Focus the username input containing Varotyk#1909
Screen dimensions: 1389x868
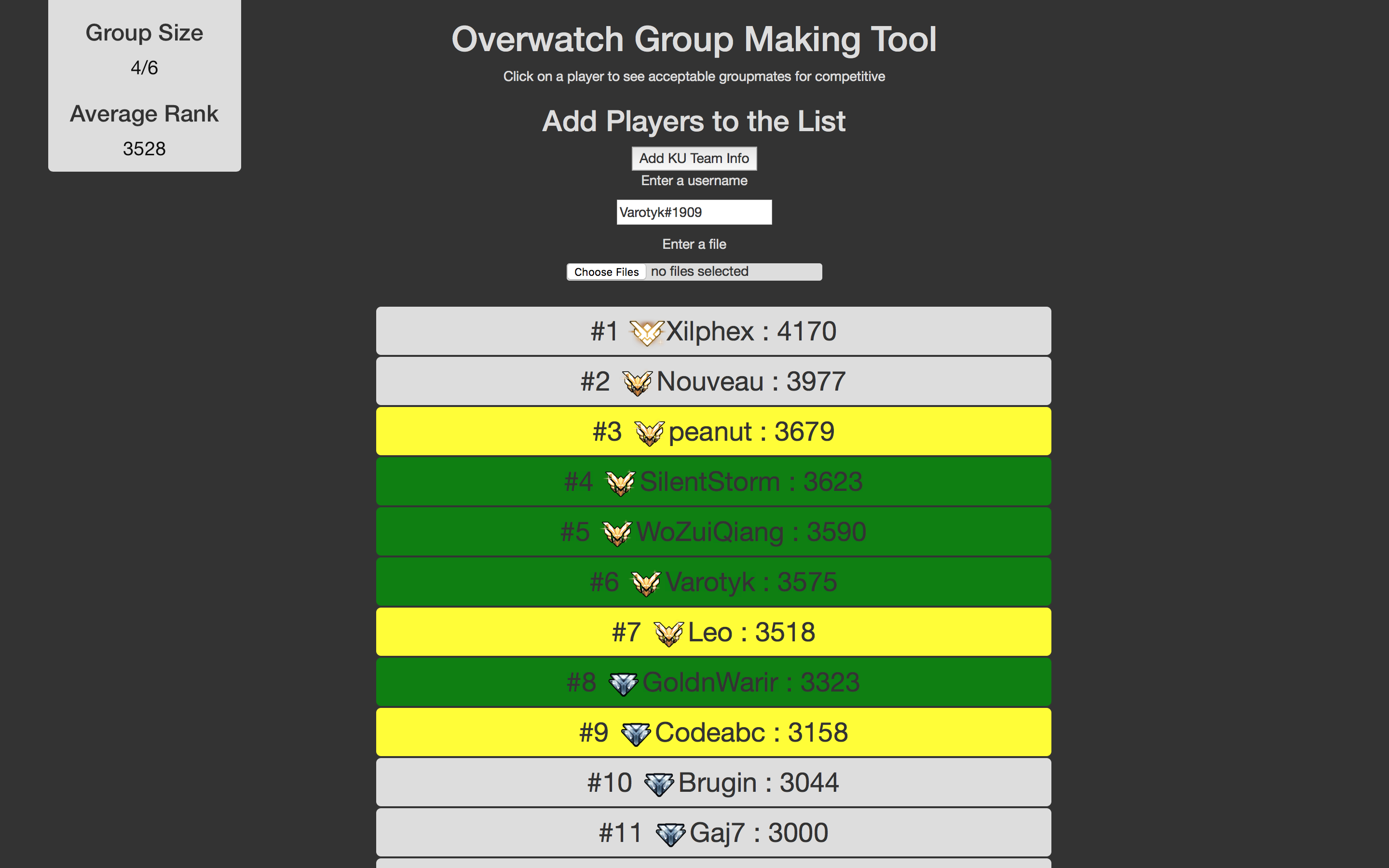(694, 212)
